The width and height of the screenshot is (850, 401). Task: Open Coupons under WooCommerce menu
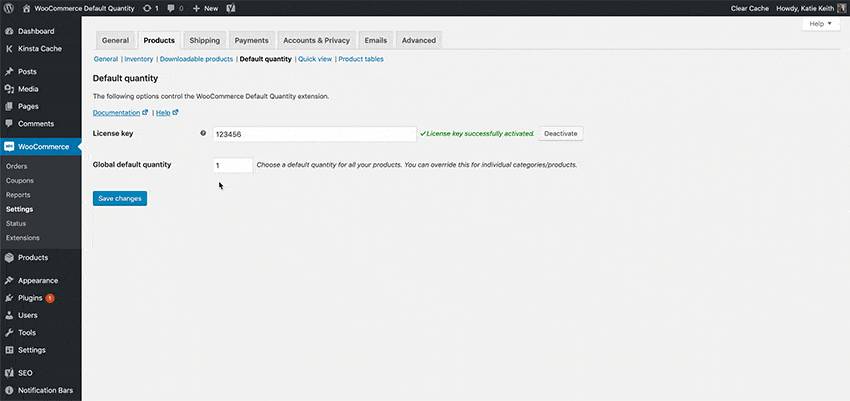coord(20,180)
